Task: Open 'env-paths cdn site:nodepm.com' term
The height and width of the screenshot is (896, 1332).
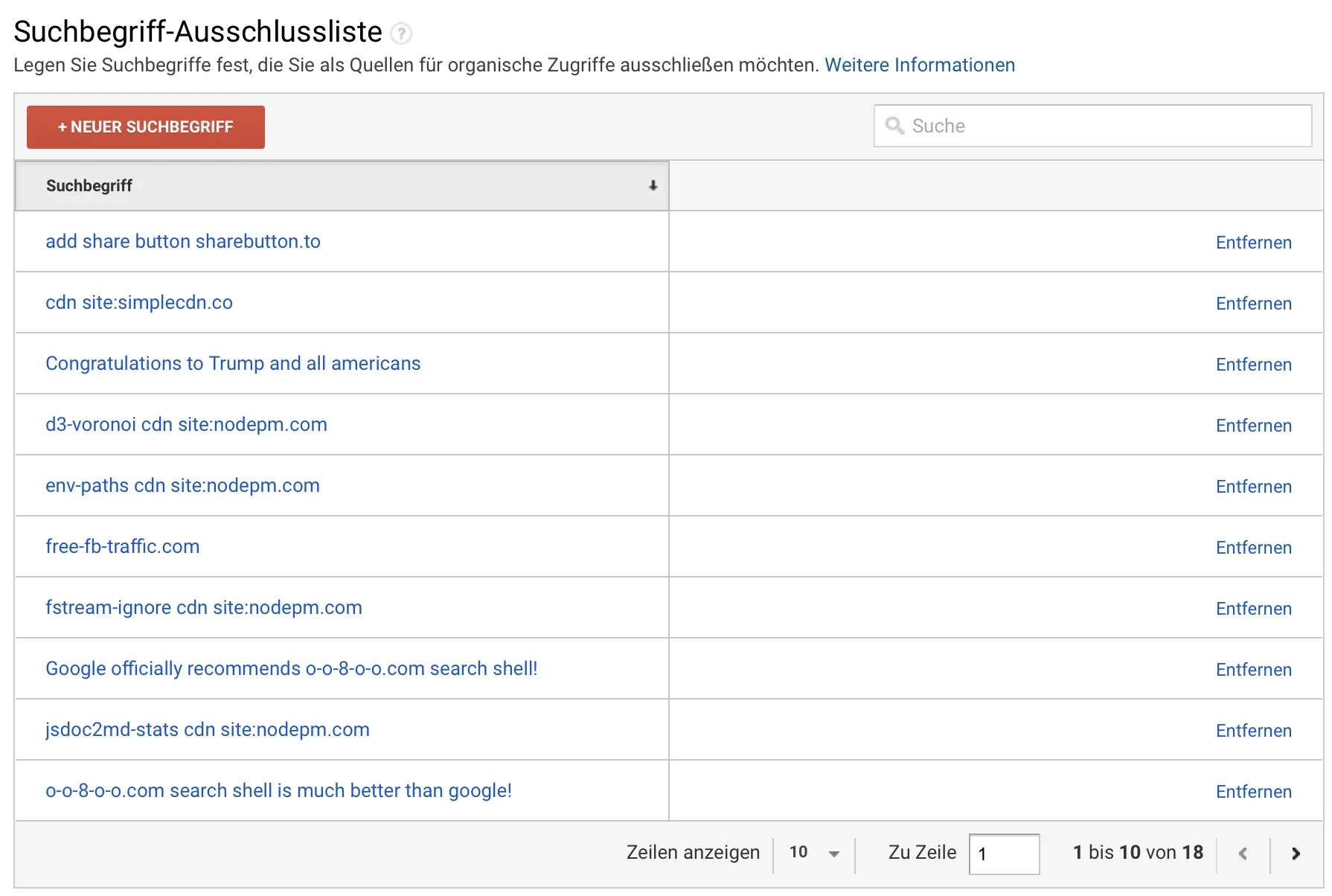Action: tap(182, 486)
